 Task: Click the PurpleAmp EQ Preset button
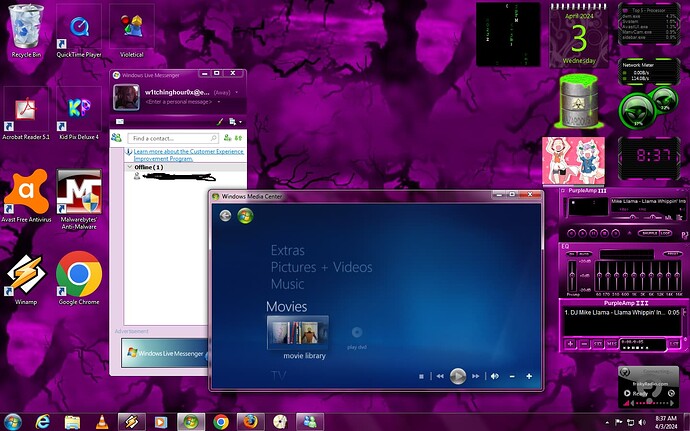pyautogui.click(x=673, y=254)
